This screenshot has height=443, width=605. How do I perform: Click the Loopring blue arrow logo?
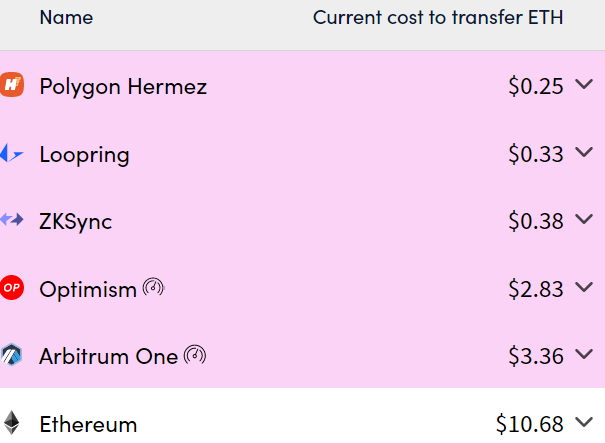(x=11, y=154)
